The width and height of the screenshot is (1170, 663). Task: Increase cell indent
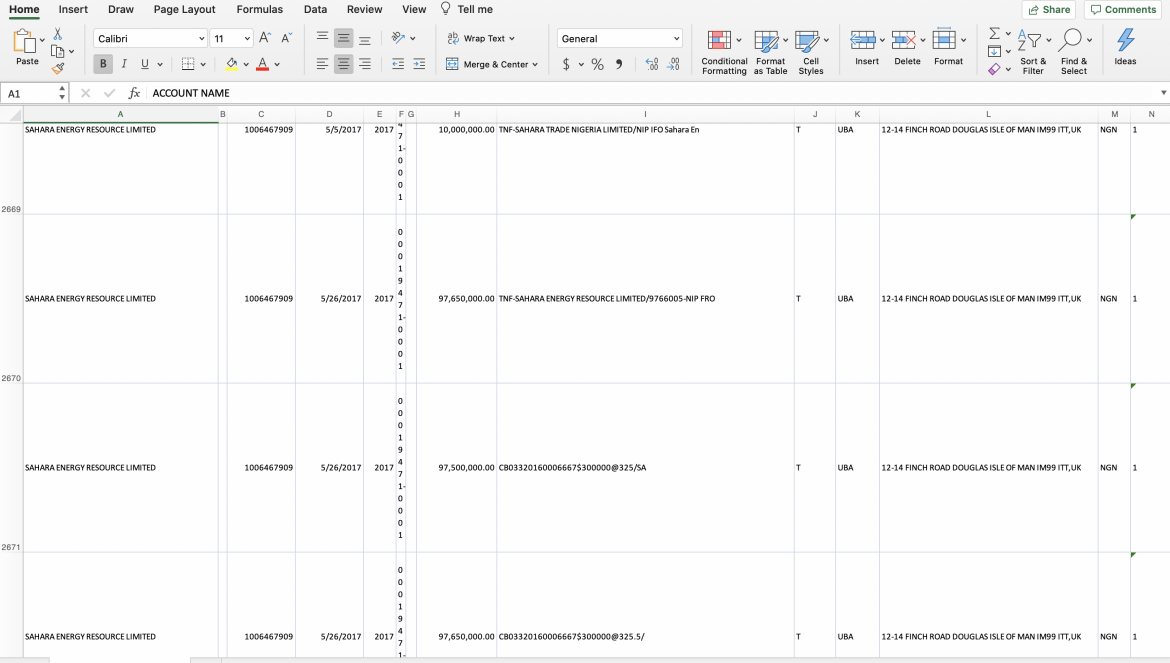419,64
